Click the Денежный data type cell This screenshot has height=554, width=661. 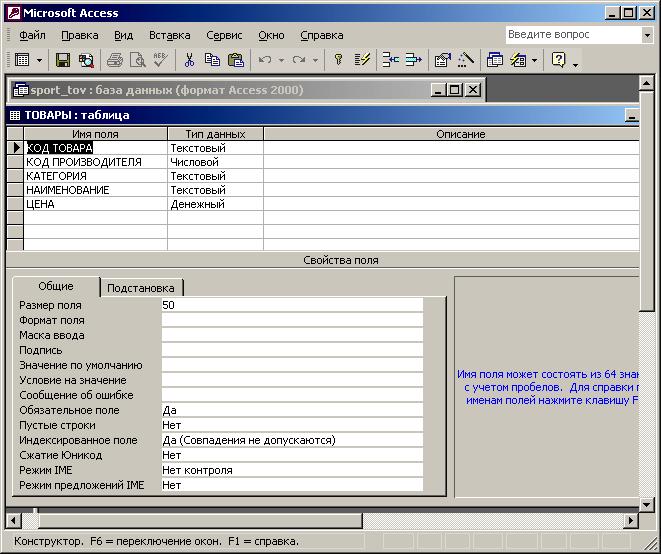coord(215,204)
